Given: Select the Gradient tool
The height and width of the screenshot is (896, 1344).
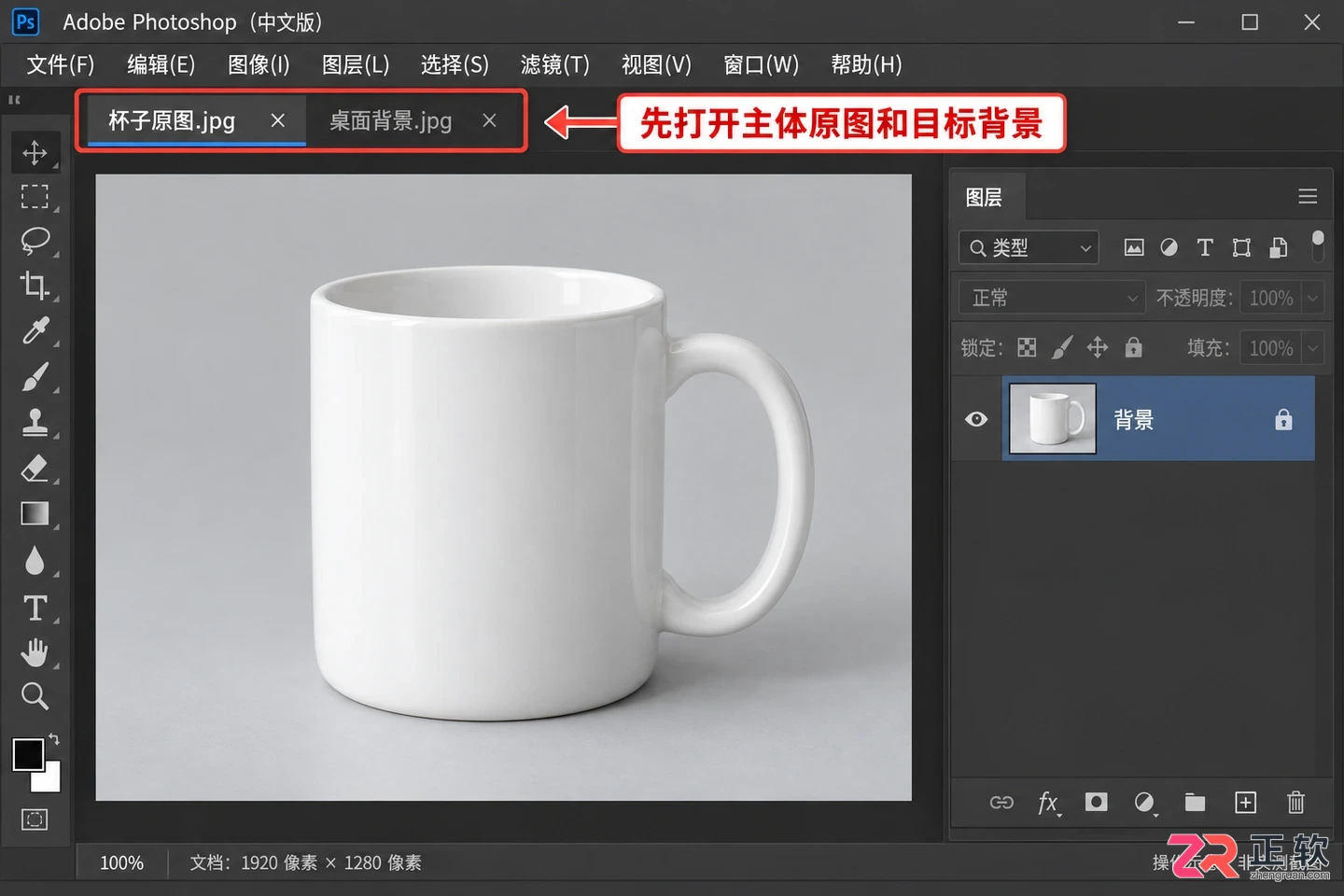Looking at the screenshot, I should (x=35, y=513).
